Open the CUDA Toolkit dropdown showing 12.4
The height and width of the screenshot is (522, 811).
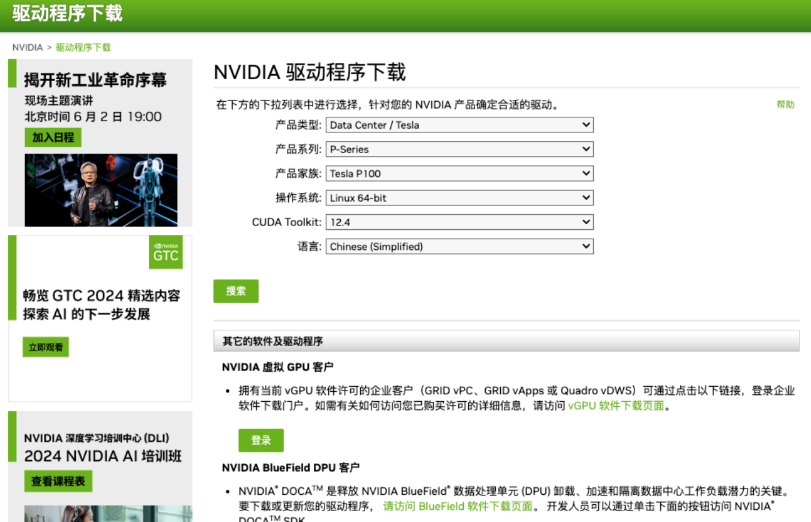459,222
